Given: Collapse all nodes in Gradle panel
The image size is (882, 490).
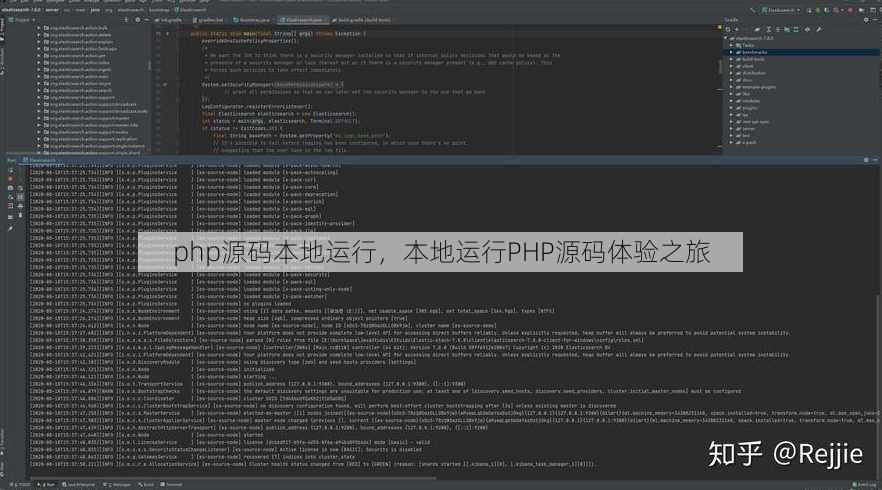Looking at the screenshot, I should pos(778,29).
